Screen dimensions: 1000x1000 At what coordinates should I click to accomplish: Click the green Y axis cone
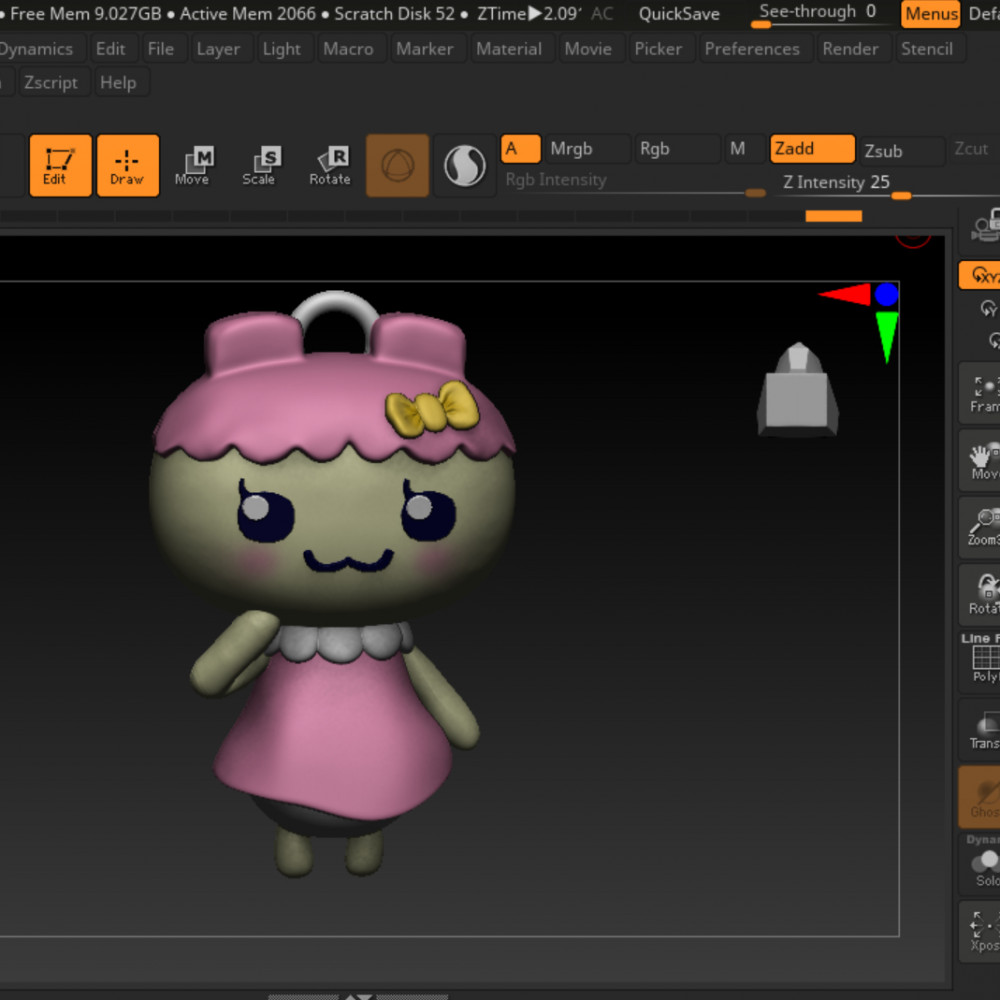(886, 336)
